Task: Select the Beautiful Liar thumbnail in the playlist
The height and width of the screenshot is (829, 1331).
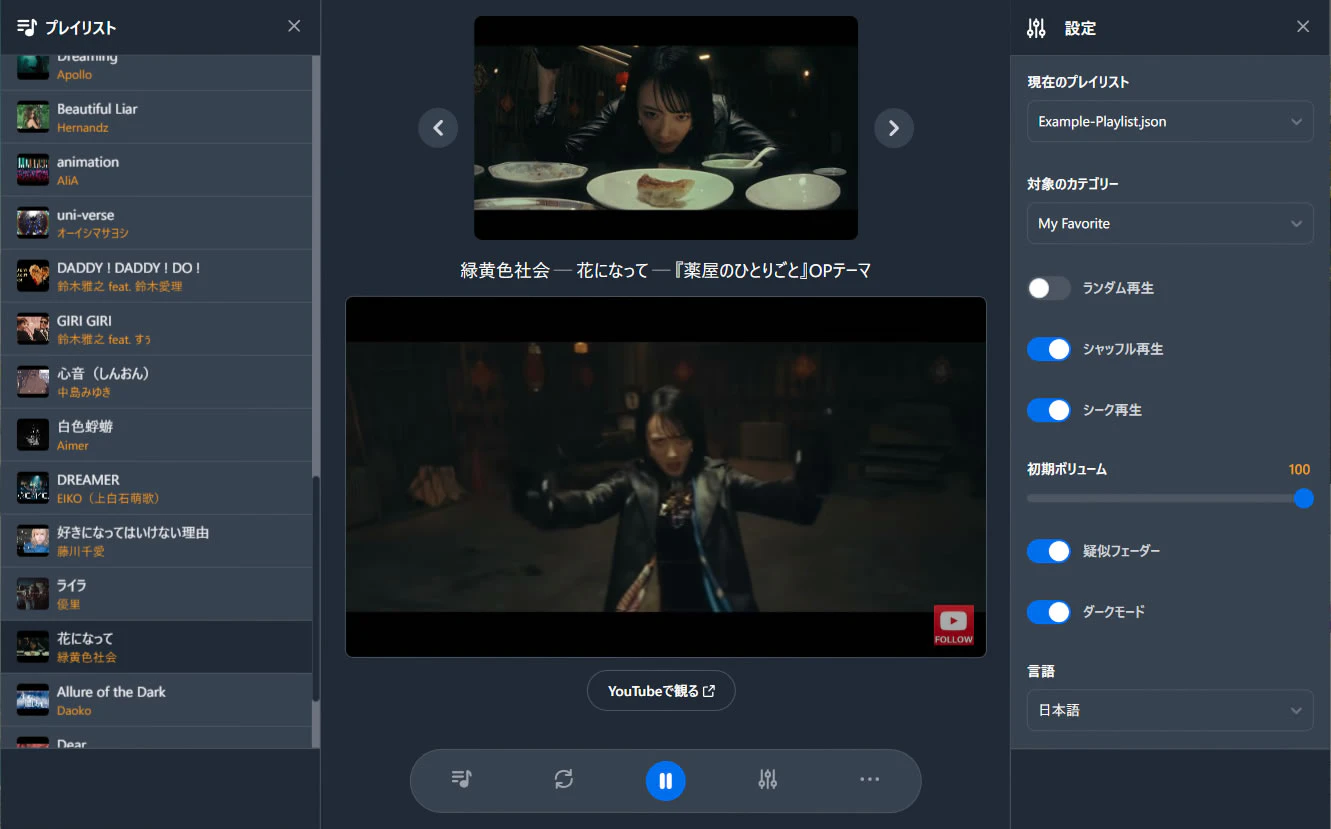Action: point(33,117)
